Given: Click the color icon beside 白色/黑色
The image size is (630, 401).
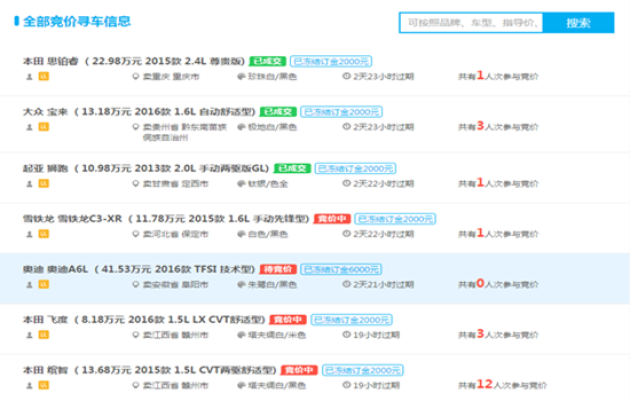Looking at the screenshot, I should click(241, 234).
